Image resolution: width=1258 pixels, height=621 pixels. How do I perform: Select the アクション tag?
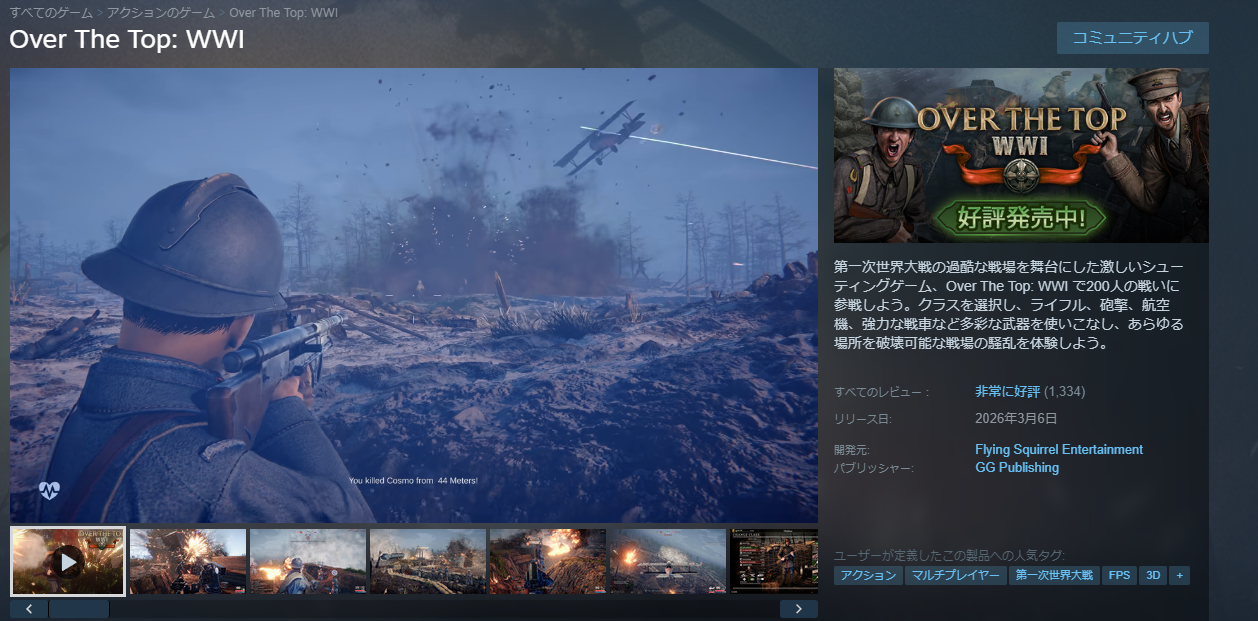point(868,575)
